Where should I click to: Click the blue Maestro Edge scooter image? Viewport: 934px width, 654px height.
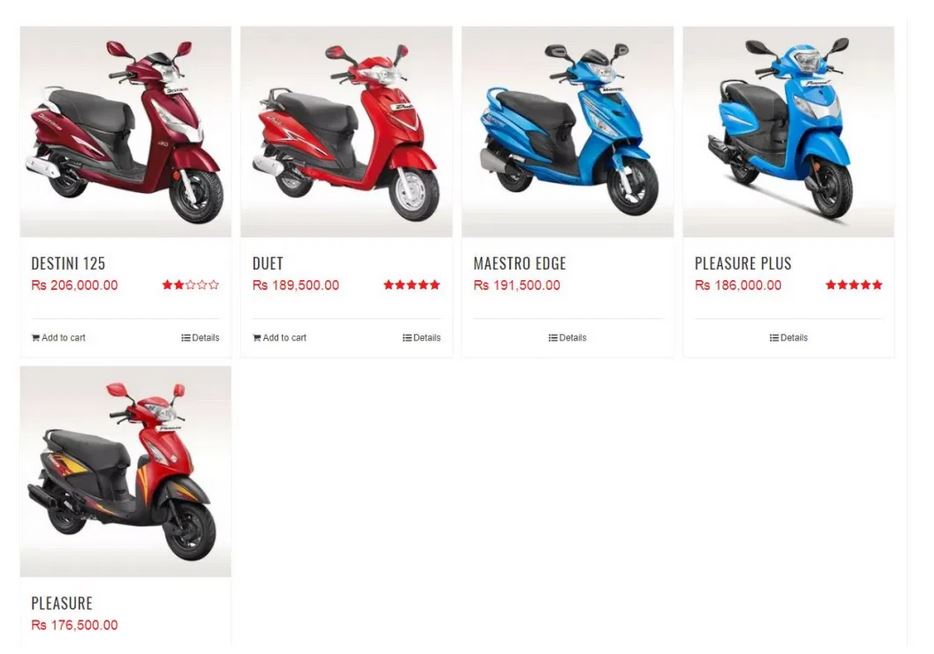(568, 132)
